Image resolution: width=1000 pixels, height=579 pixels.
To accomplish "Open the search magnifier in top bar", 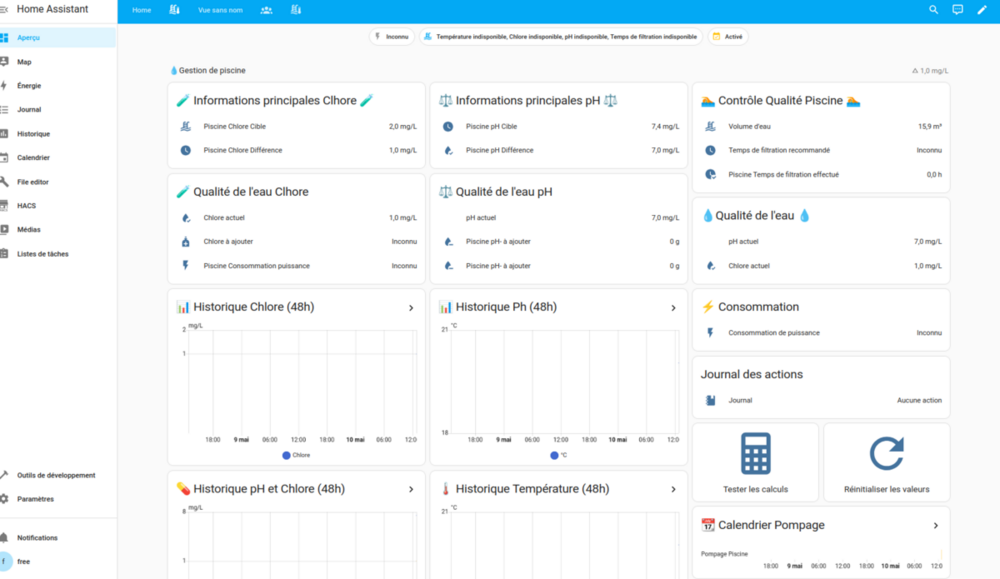I will click(933, 10).
